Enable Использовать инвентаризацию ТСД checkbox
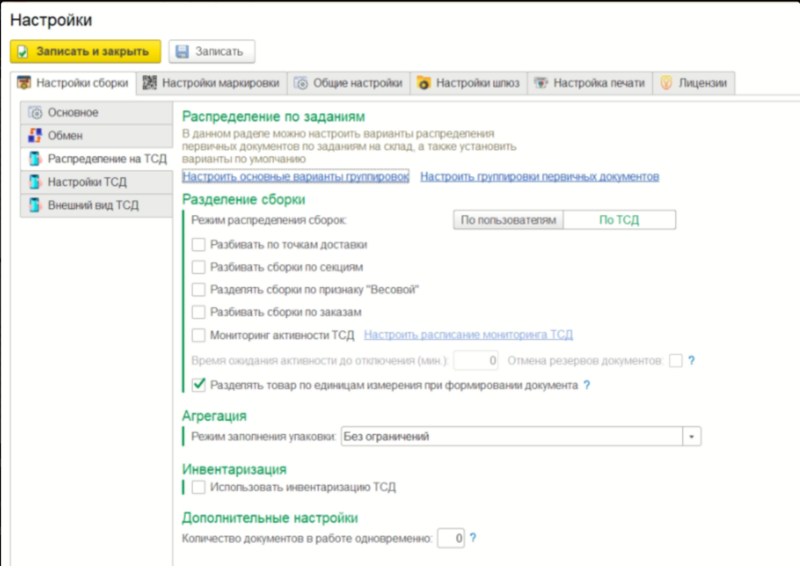The image size is (800, 566). pos(199,487)
